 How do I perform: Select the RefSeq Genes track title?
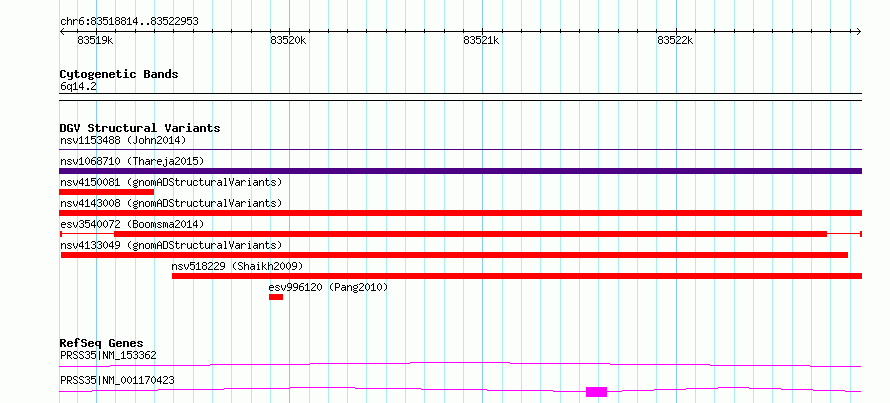coord(102,343)
